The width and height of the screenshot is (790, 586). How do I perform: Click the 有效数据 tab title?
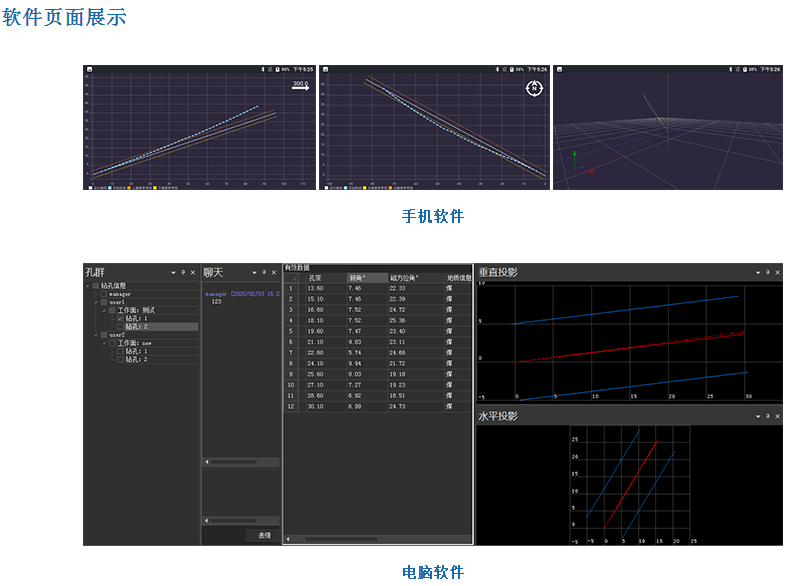297,268
